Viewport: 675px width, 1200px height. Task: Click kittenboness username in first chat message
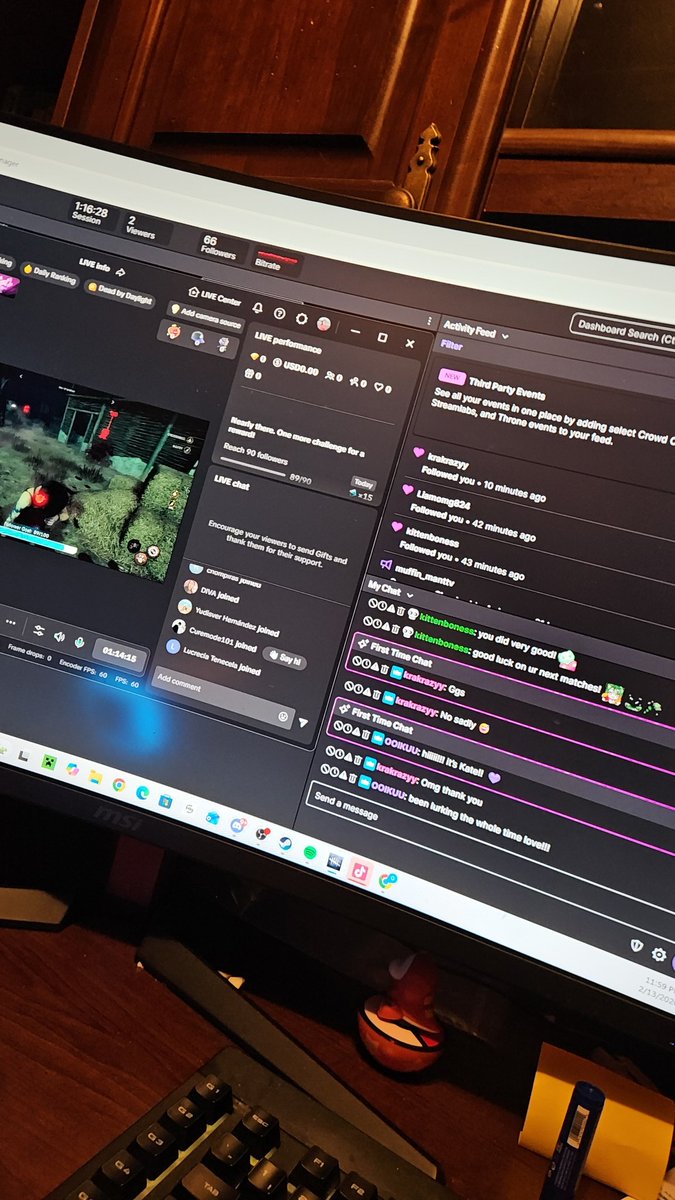coord(446,625)
